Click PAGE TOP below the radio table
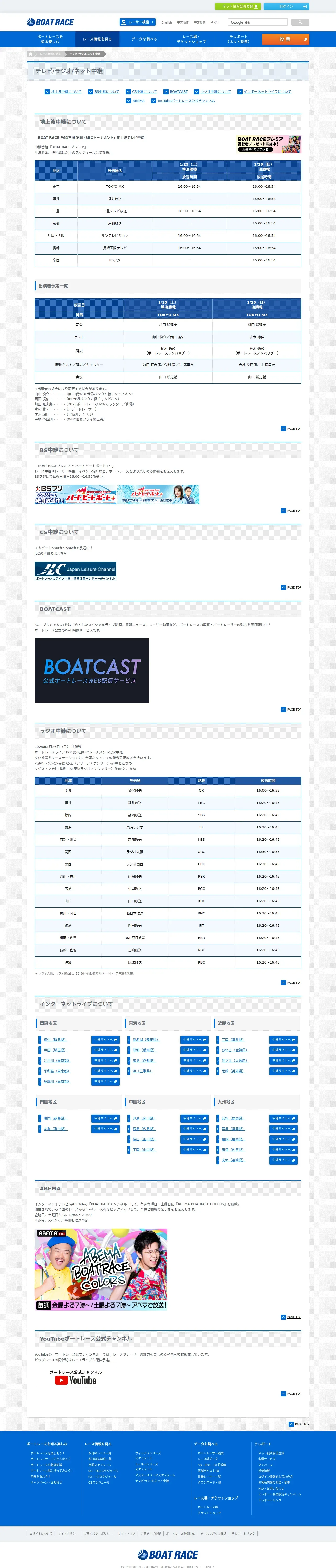The image size is (336, 1568). [x=291, y=982]
